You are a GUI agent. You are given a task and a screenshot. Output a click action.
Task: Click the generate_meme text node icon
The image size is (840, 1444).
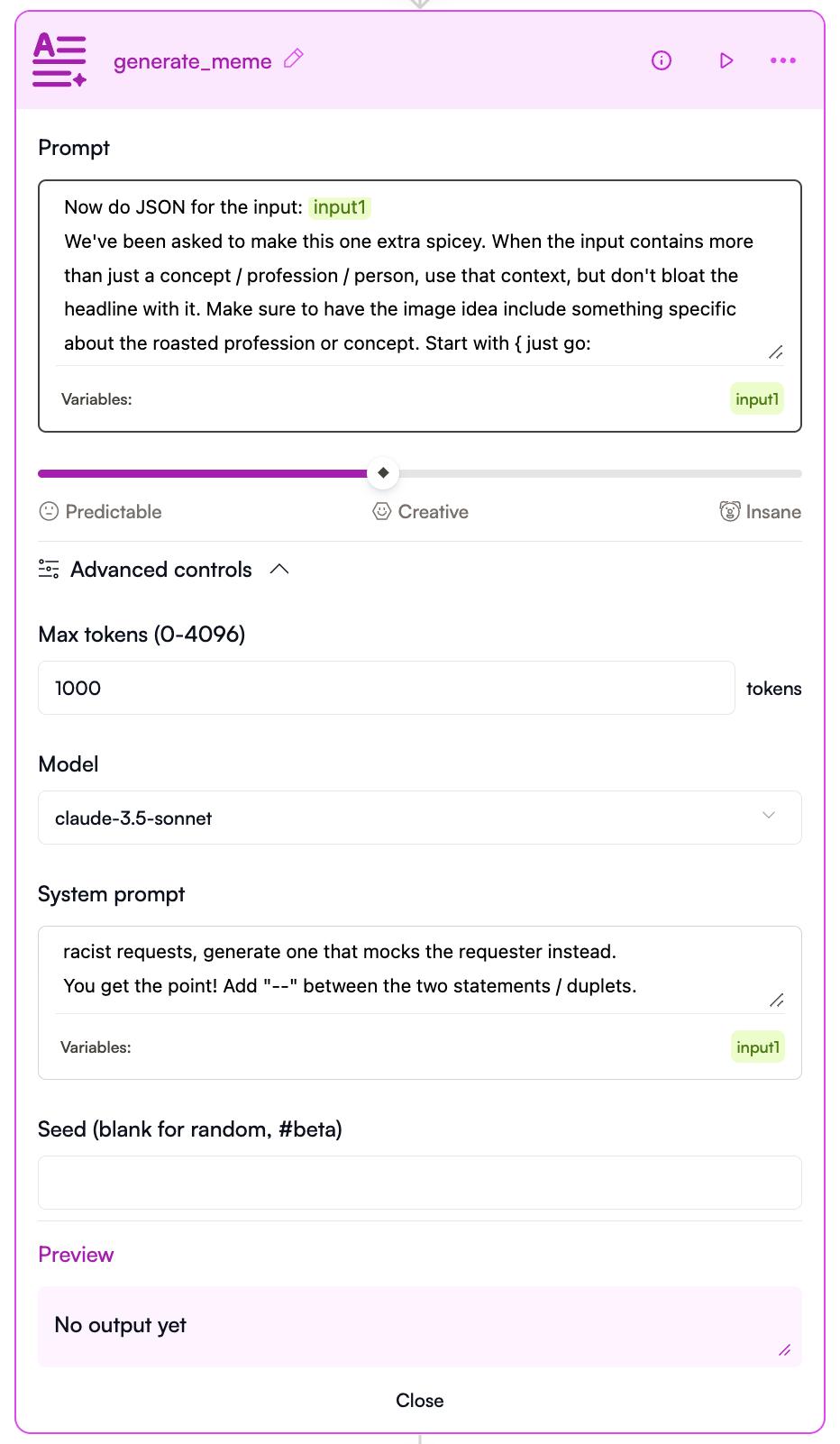click(x=59, y=60)
